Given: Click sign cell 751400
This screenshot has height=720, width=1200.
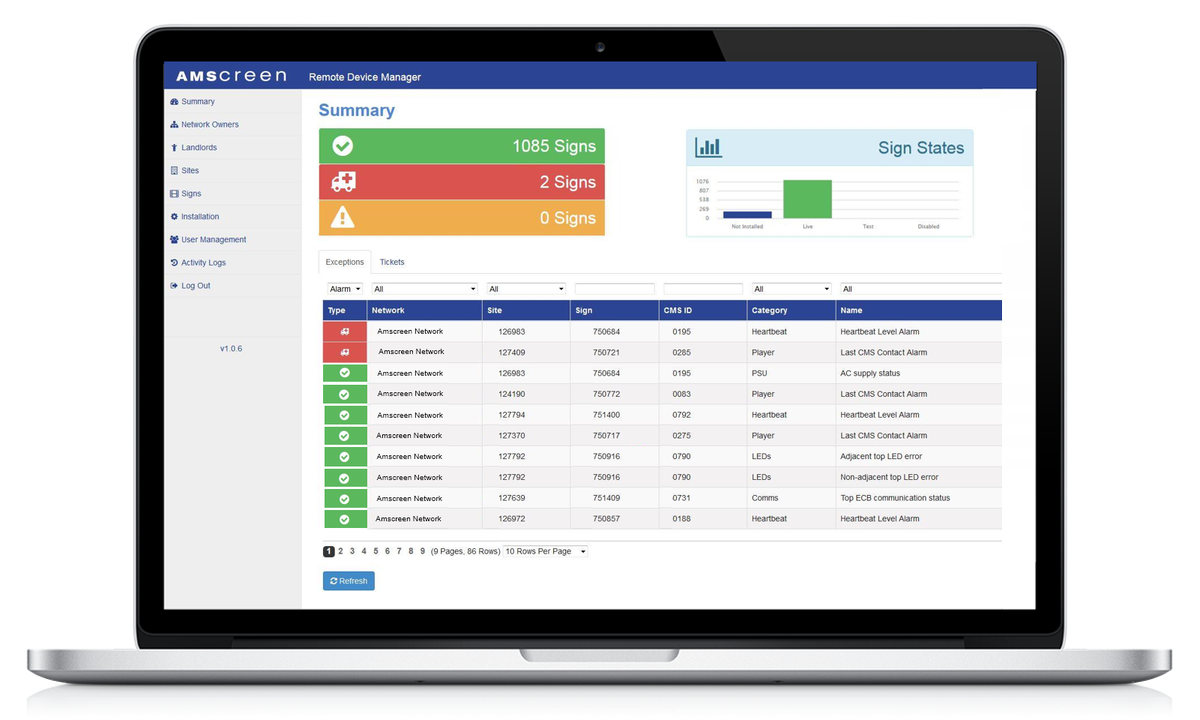Looking at the screenshot, I should coord(615,415).
